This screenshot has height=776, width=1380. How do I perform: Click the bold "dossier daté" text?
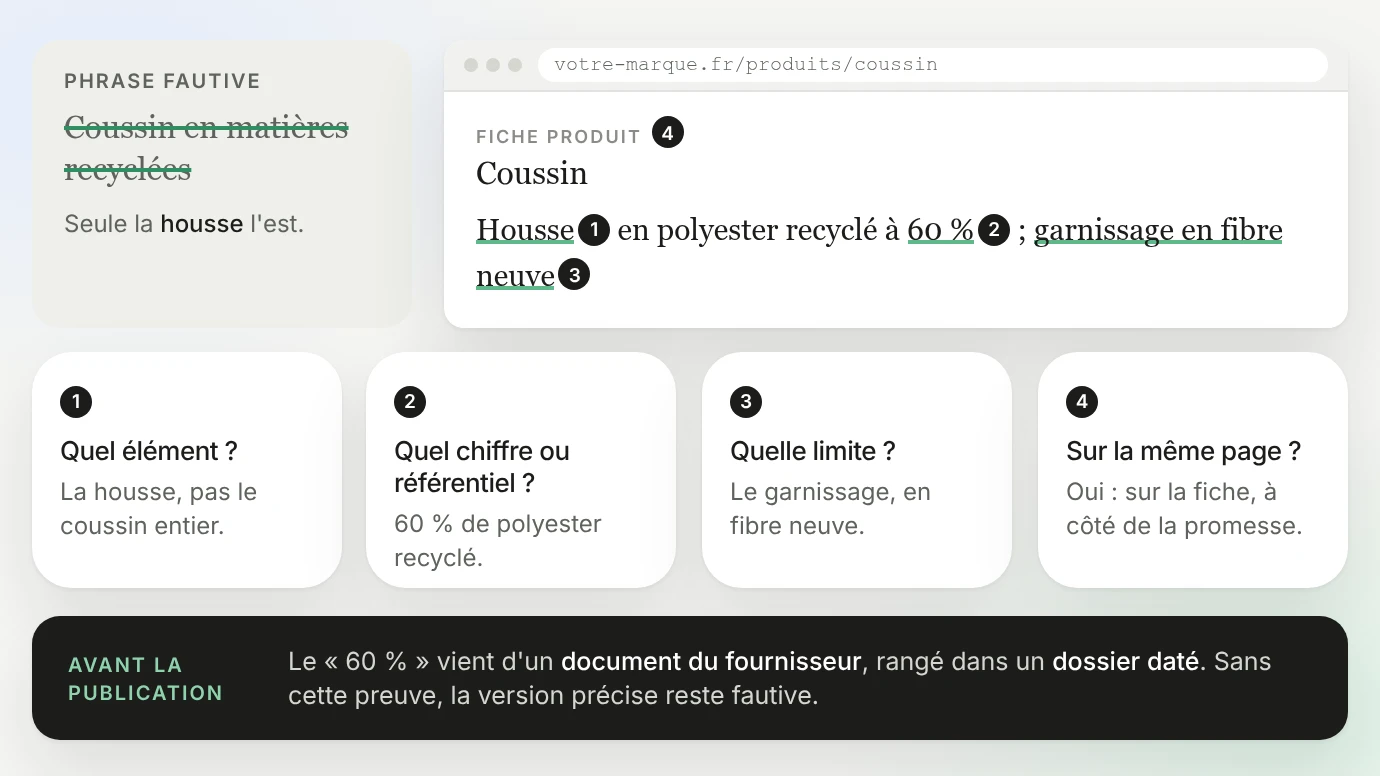(1125, 662)
